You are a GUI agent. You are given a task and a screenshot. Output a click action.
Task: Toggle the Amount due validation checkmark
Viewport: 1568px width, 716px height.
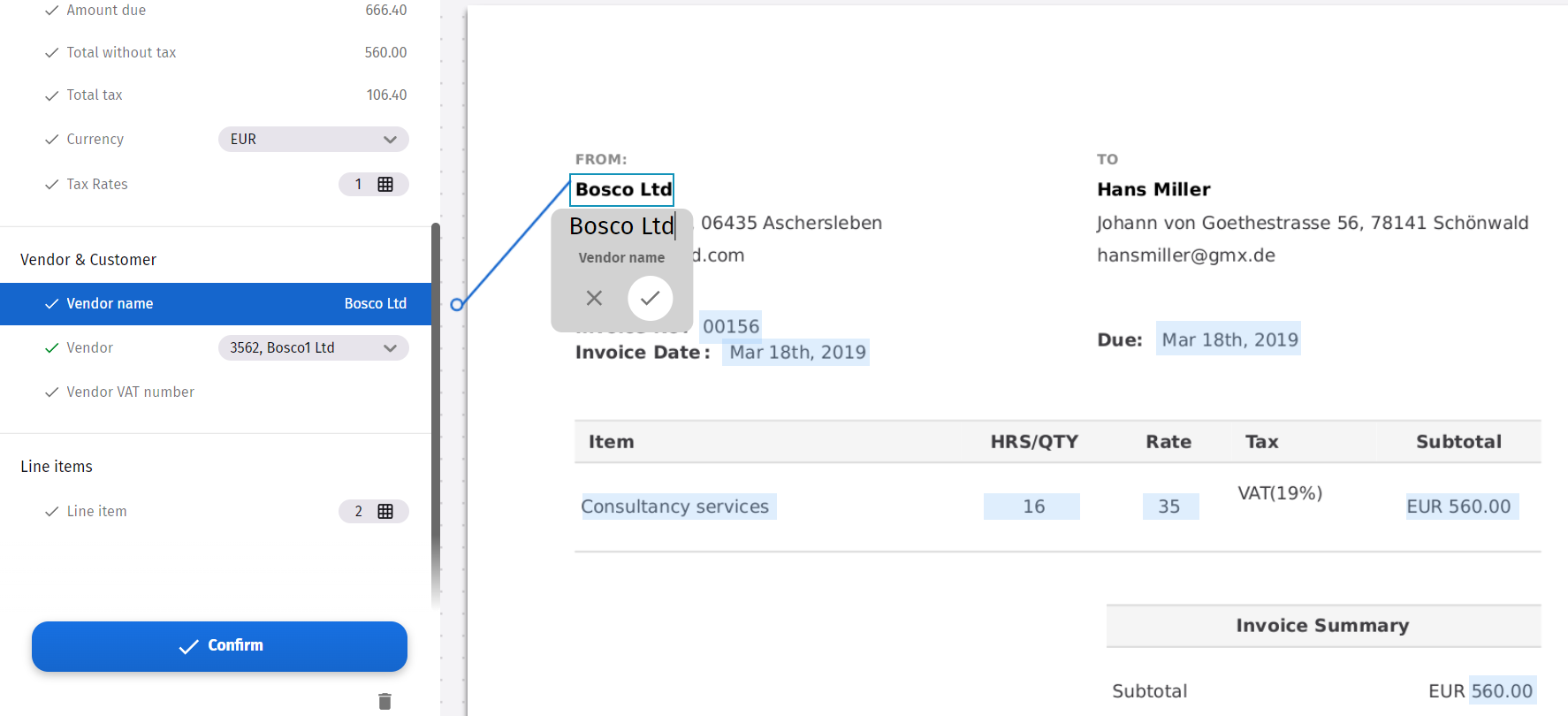pyautogui.click(x=51, y=10)
